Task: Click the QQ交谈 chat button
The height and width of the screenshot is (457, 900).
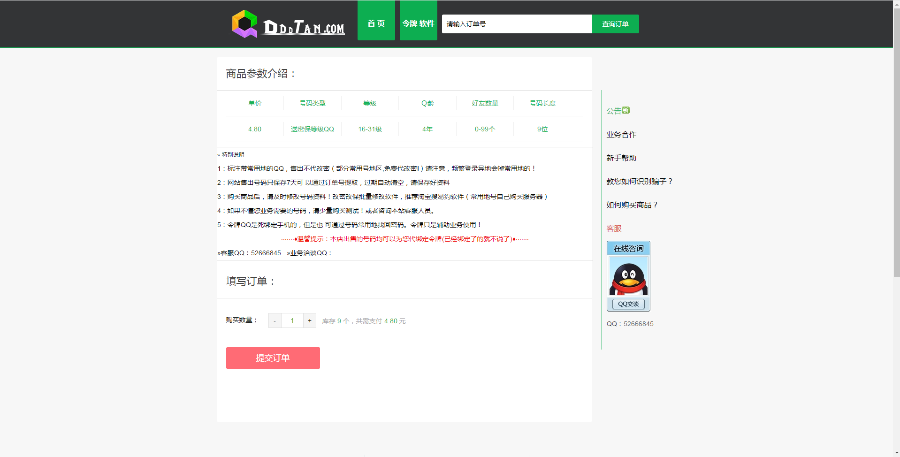Action: point(629,304)
